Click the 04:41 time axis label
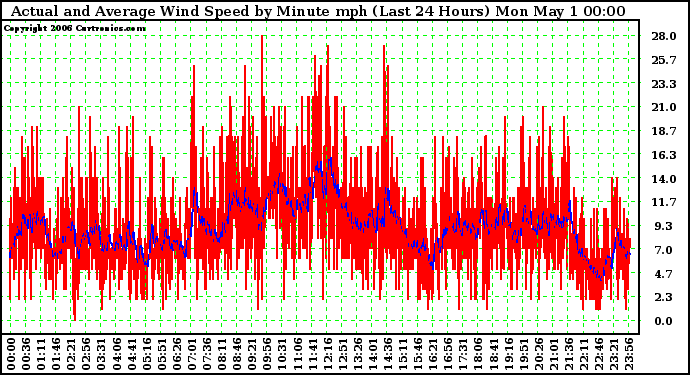Image resolution: width=690 pixels, height=375 pixels. (x=131, y=354)
